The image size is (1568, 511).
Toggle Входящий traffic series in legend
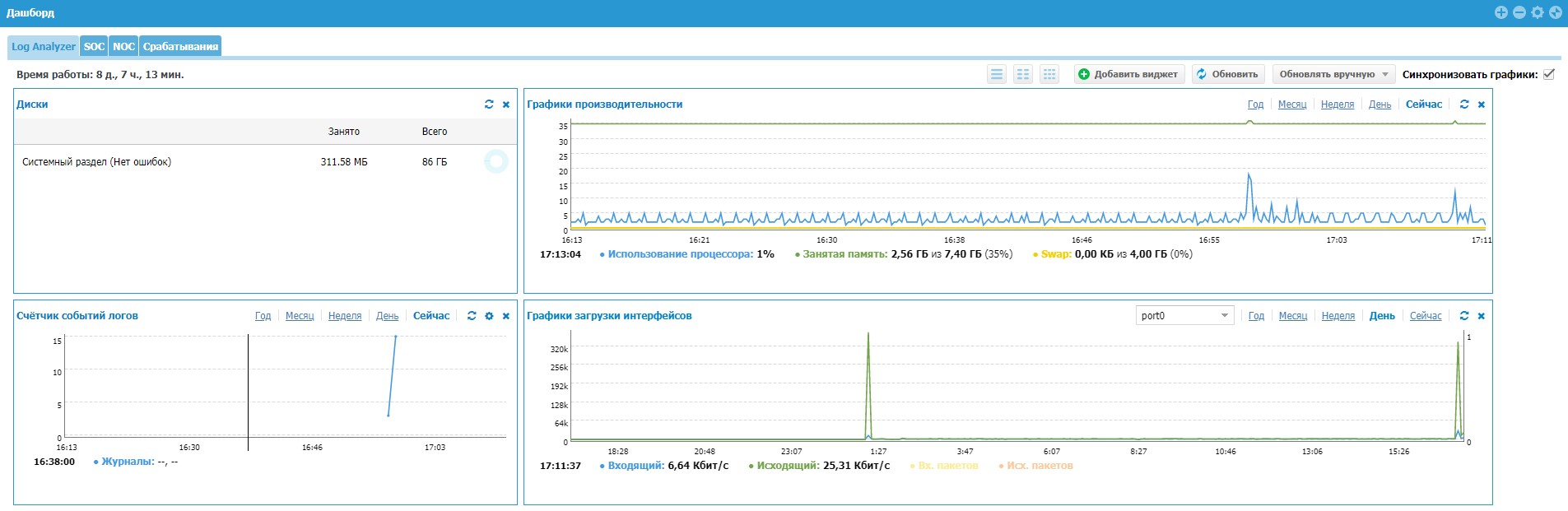[x=663, y=466]
